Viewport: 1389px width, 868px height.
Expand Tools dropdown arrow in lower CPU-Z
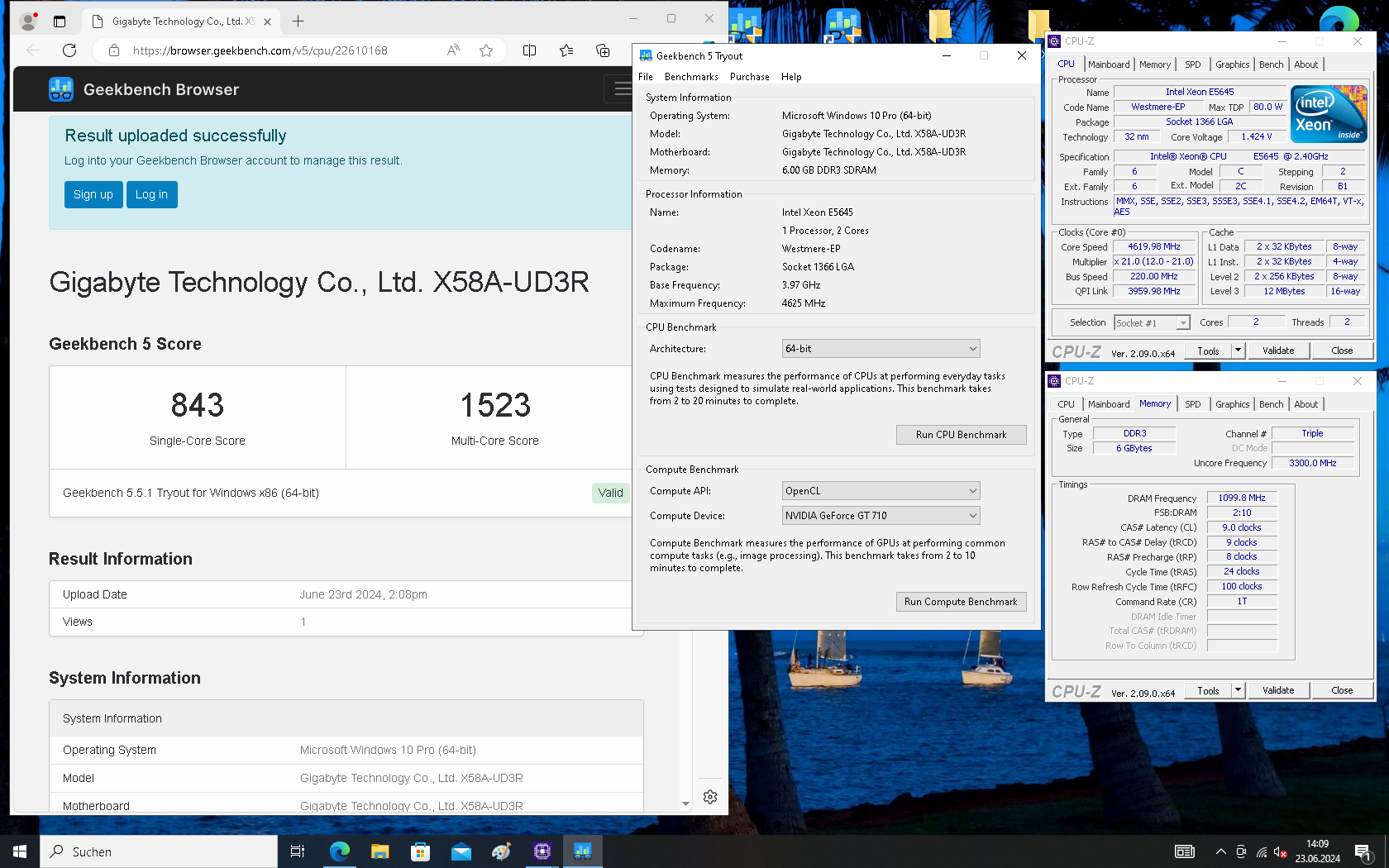(x=1238, y=690)
